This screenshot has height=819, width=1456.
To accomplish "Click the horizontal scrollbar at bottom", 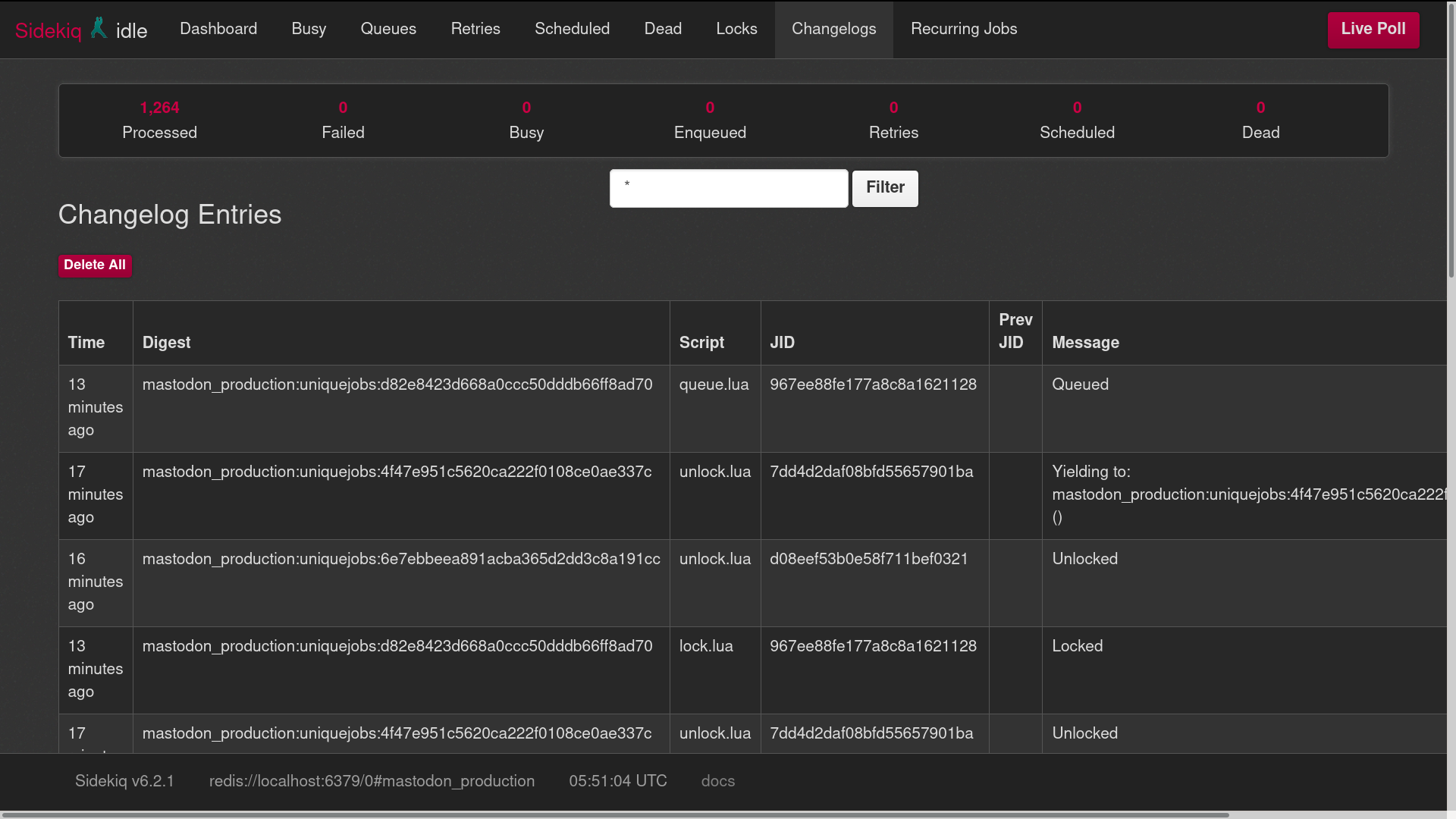I will pyautogui.click(x=614, y=814).
